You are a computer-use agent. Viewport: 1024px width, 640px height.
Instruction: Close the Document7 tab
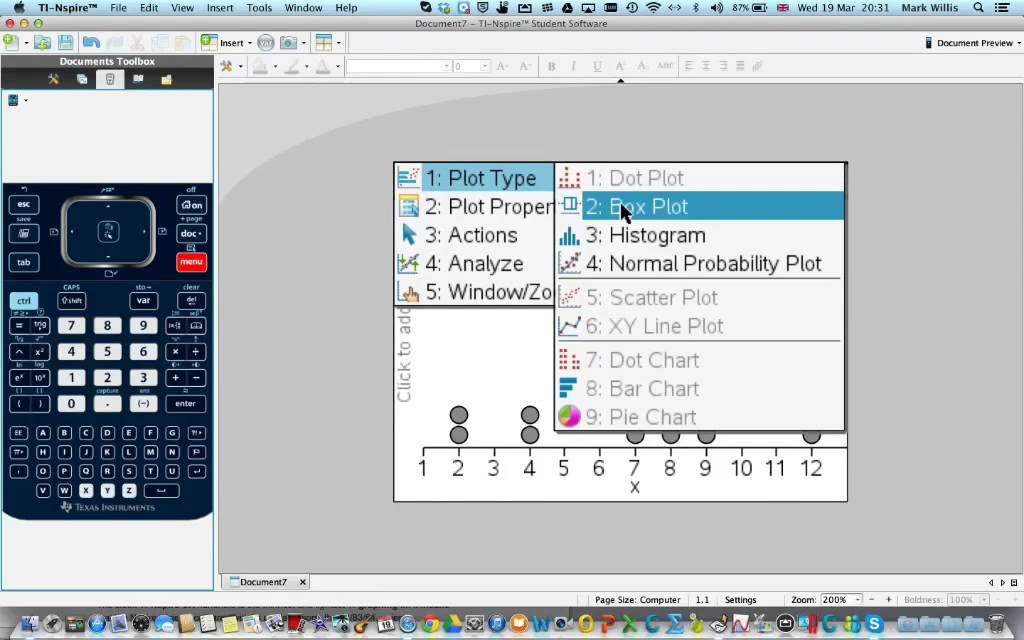click(x=303, y=582)
